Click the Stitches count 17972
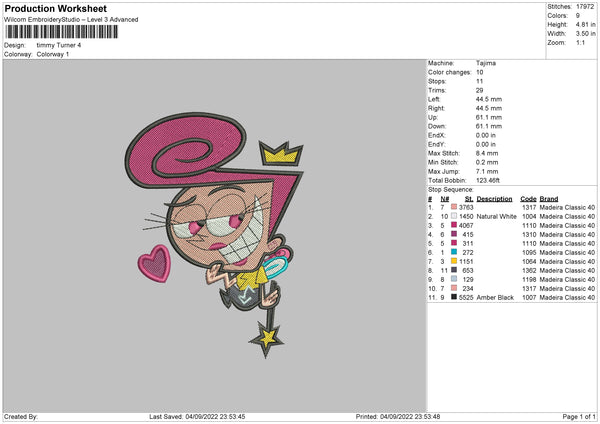 [585, 7]
